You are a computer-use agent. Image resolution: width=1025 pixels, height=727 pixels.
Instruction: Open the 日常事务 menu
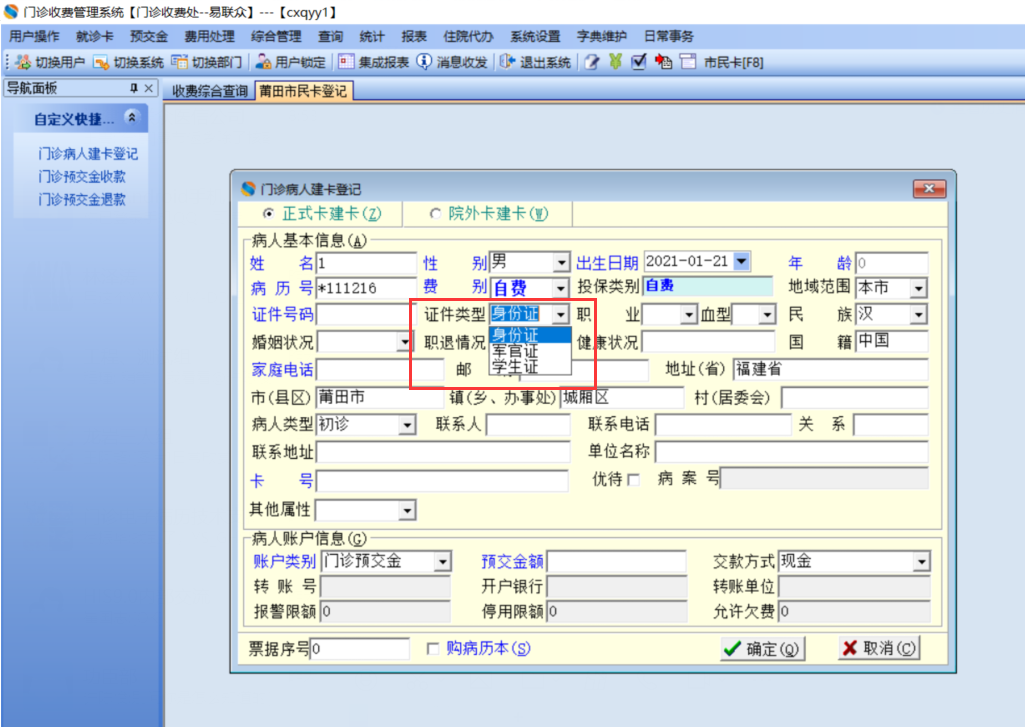pyautogui.click(x=668, y=37)
